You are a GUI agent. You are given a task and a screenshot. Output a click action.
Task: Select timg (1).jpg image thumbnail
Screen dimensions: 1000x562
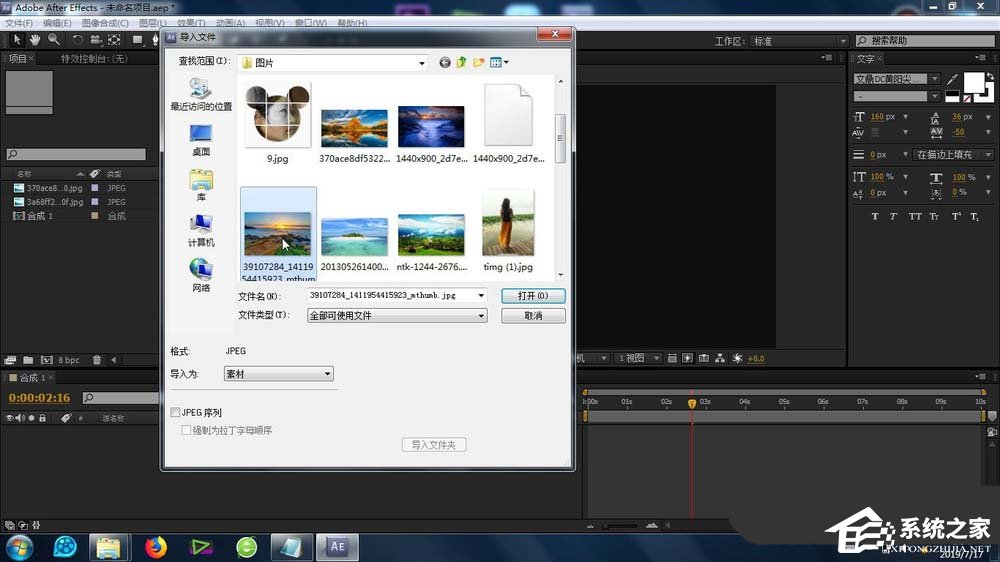click(x=507, y=225)
